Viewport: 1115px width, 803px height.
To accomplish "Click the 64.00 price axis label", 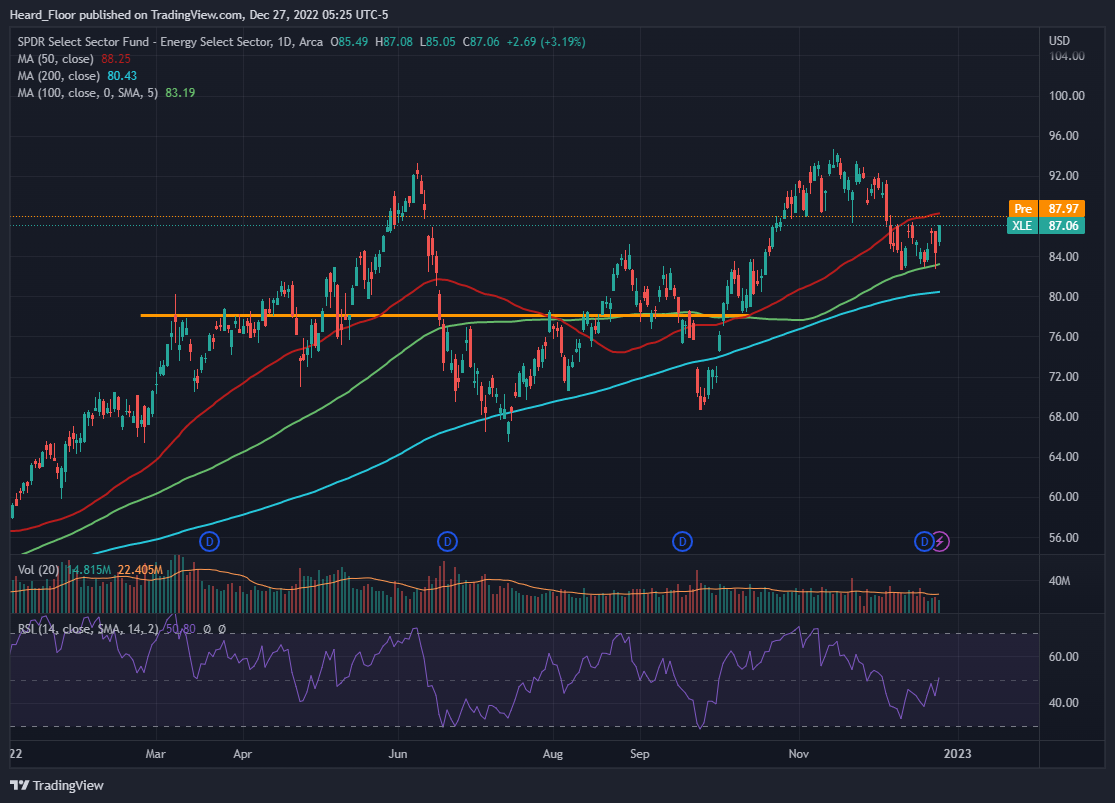I will [1064, 457].
